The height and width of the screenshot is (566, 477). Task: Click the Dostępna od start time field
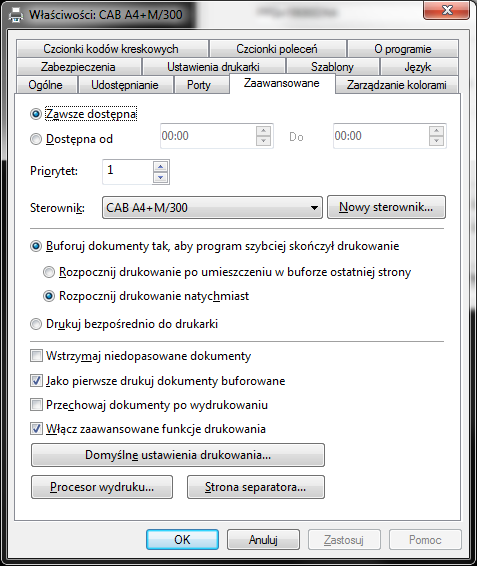(208, 136)
